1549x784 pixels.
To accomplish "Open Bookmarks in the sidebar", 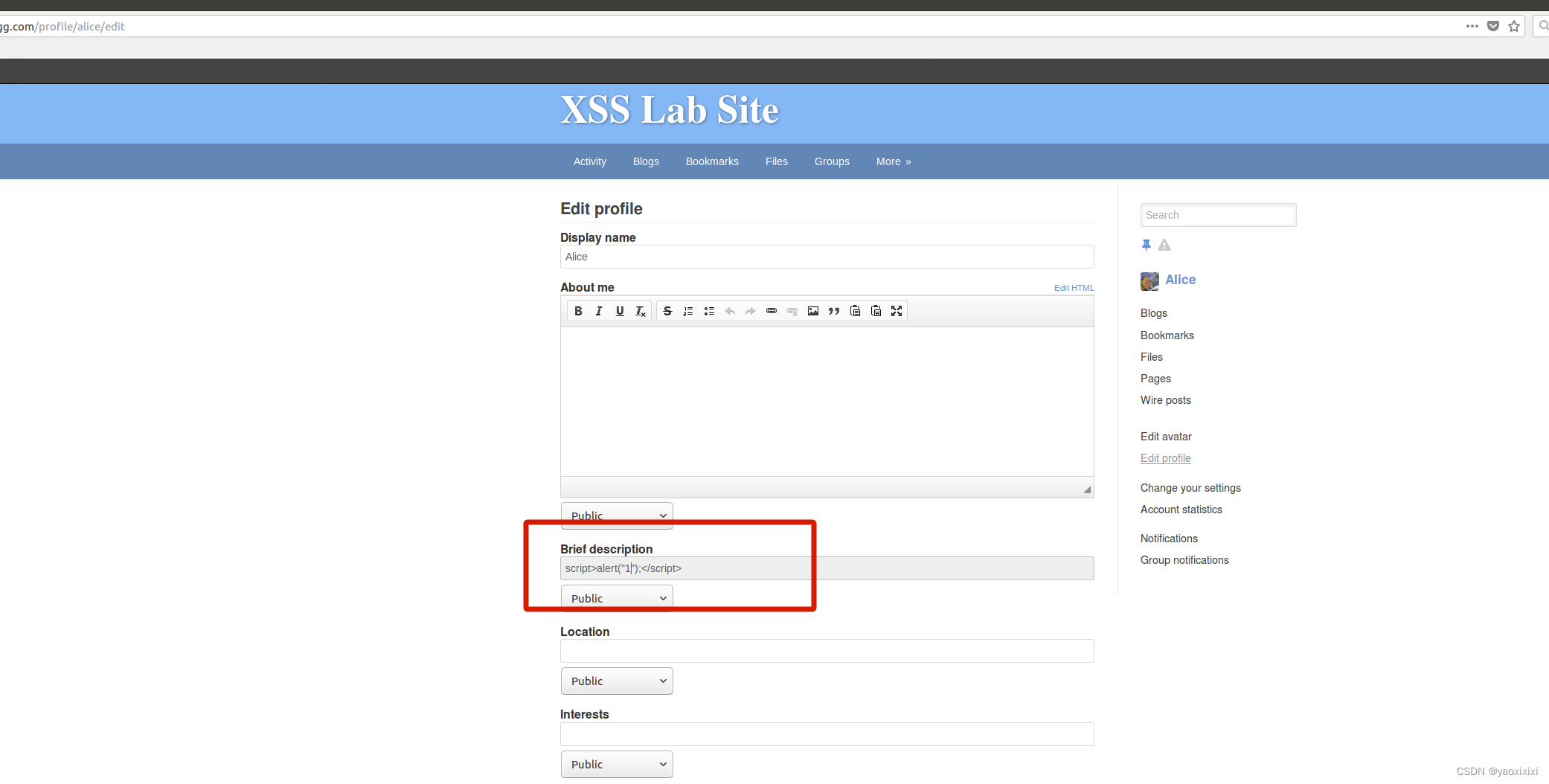I will click(1167, 335).
